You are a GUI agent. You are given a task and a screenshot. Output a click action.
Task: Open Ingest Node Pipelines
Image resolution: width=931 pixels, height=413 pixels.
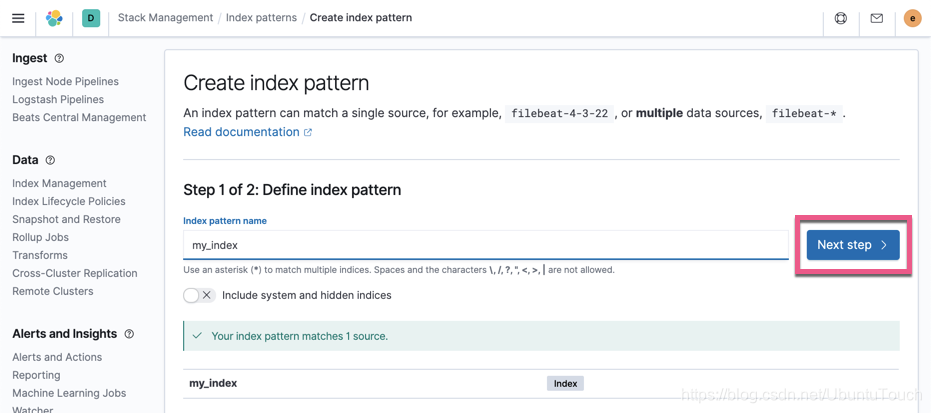pyautogui.click(x=65, y=82)
